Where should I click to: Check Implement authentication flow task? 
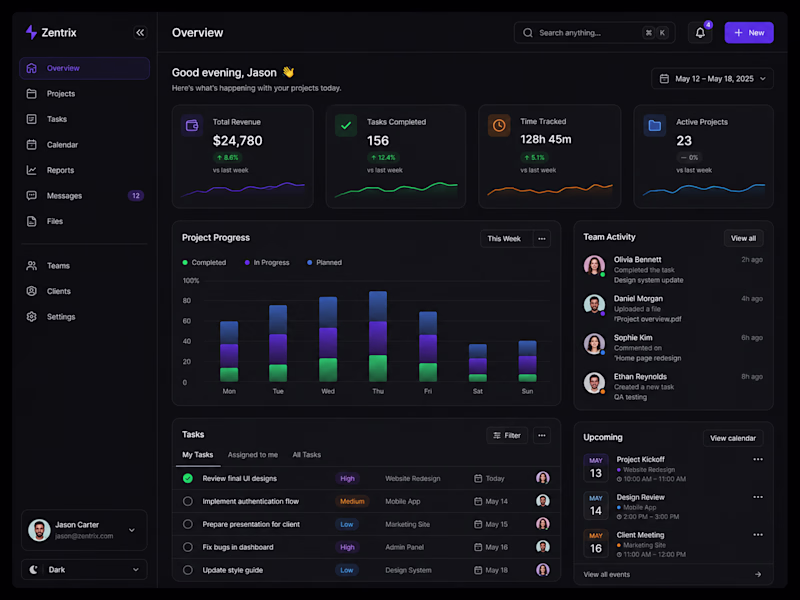coord(188,502)
